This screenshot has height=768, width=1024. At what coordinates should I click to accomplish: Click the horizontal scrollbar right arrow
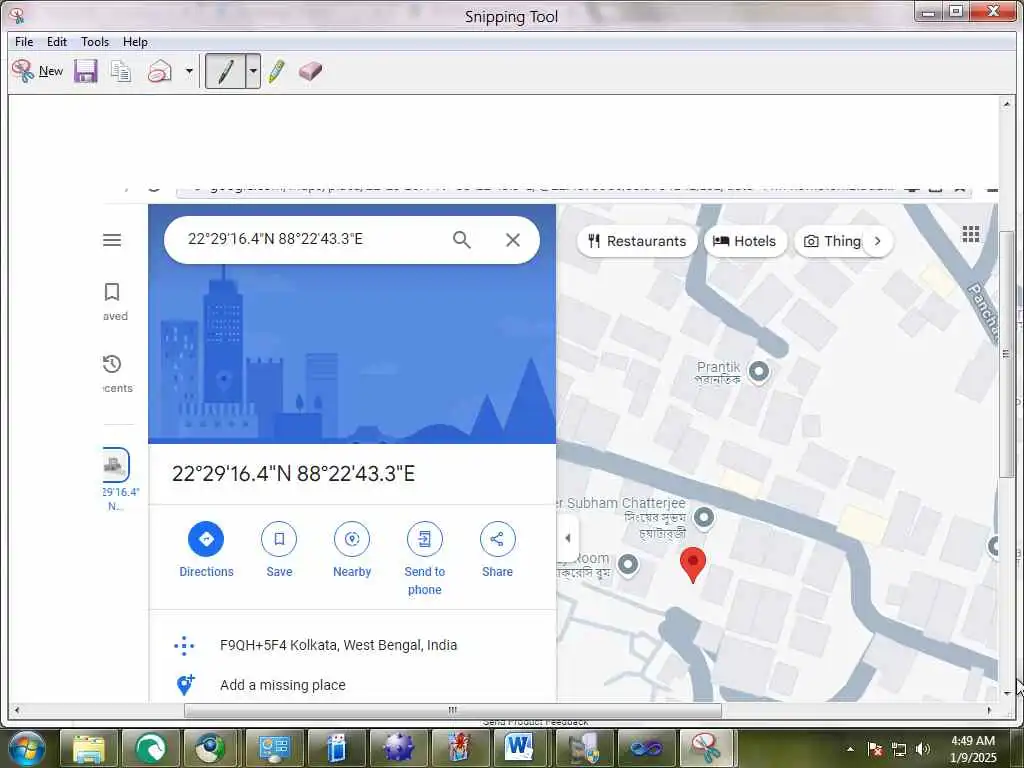(x=989, y=710)
